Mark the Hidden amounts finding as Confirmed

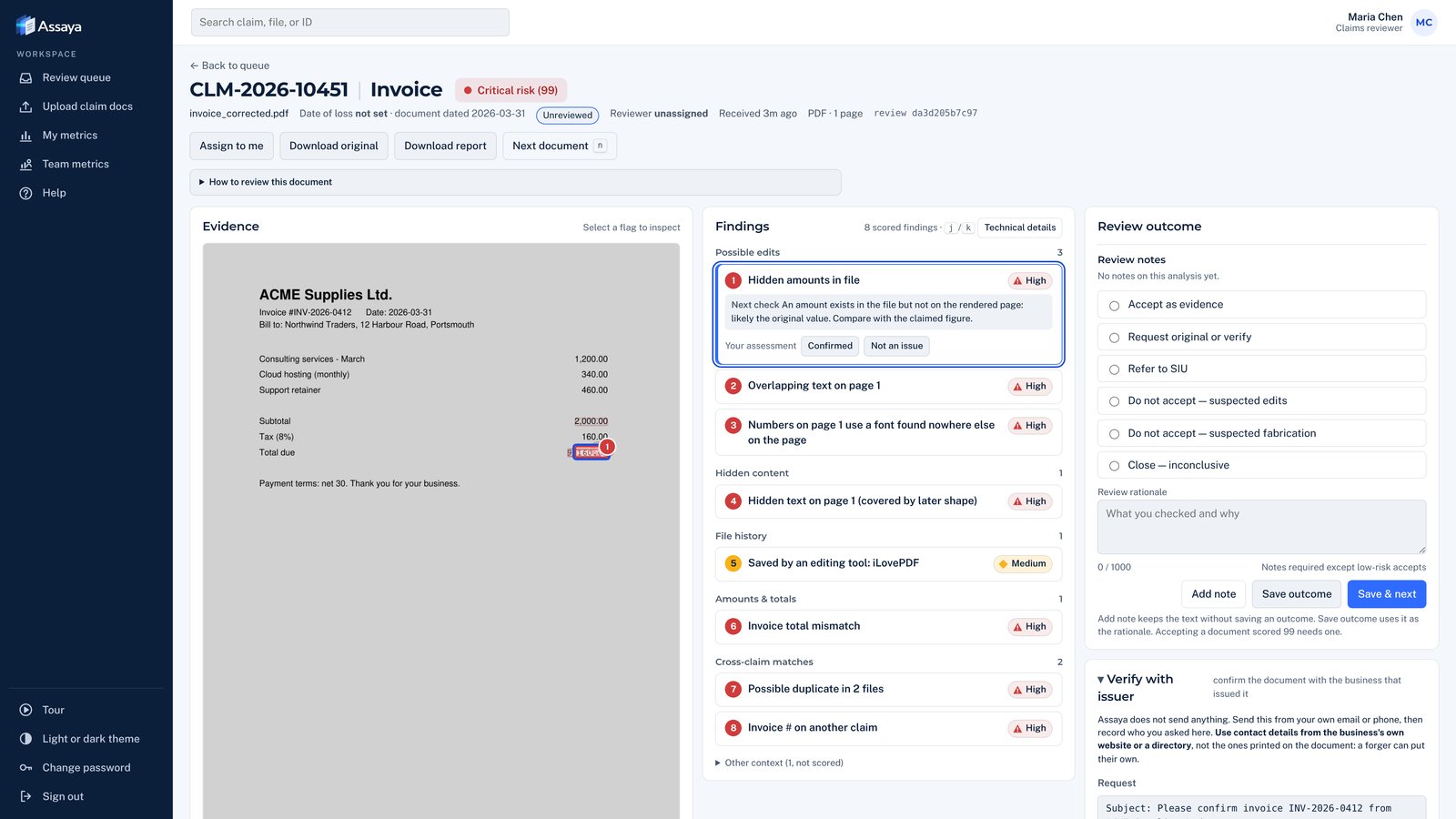click(830, 346)
